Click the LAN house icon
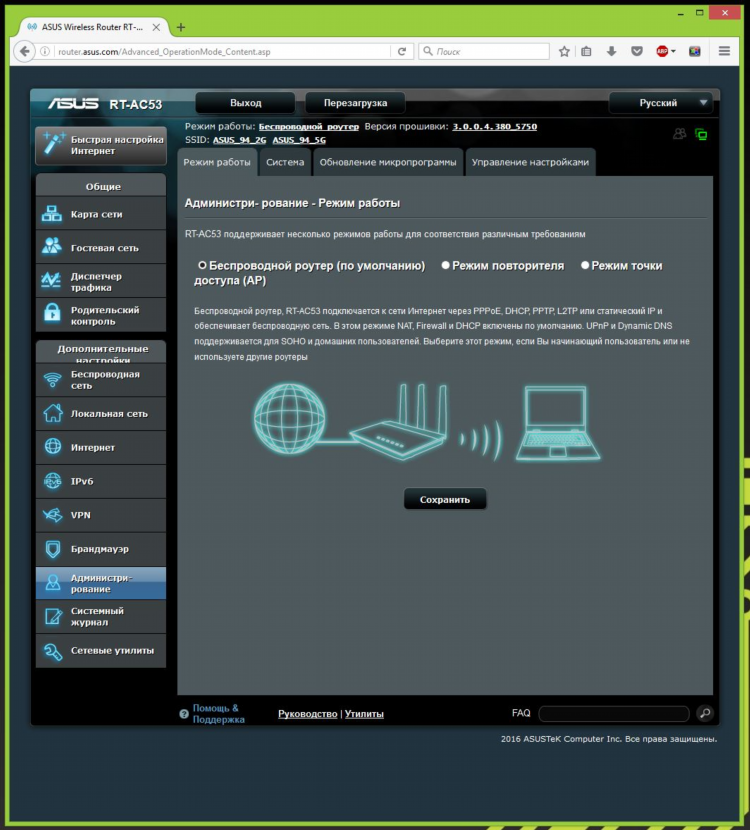 [x=52, y=413]
